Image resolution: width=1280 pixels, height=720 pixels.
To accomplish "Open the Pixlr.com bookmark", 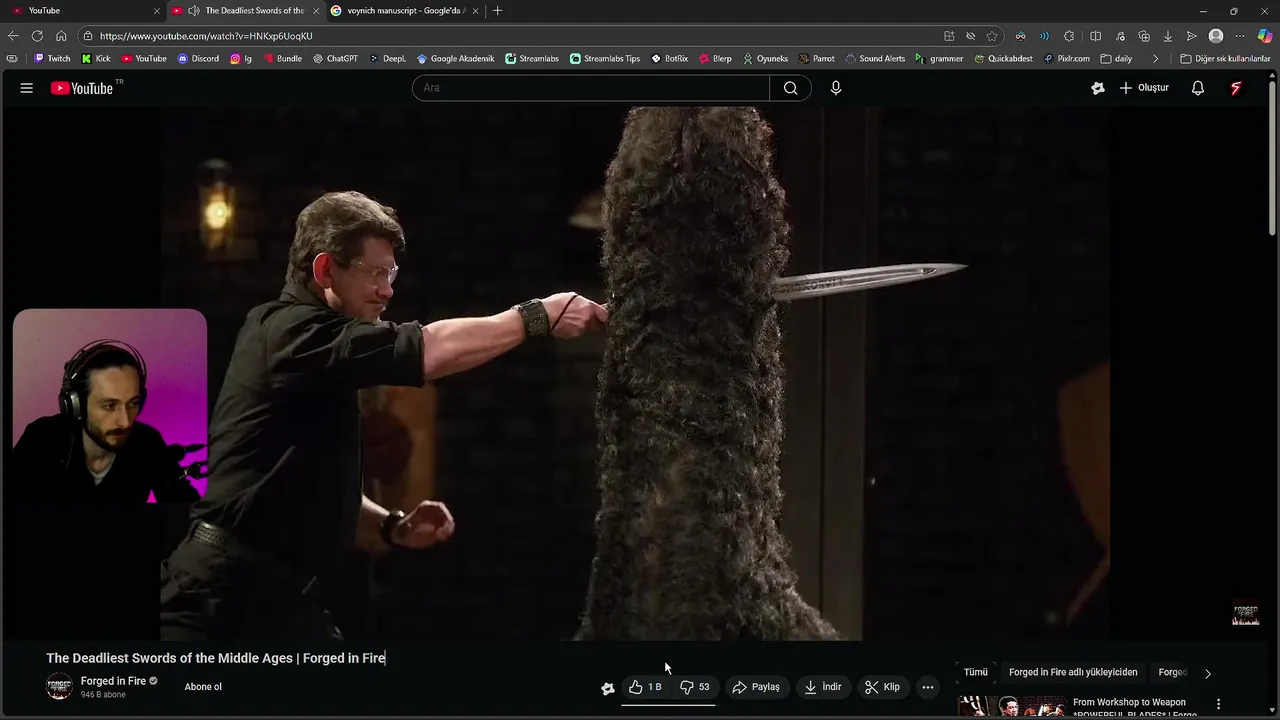I will [1067, 59].
